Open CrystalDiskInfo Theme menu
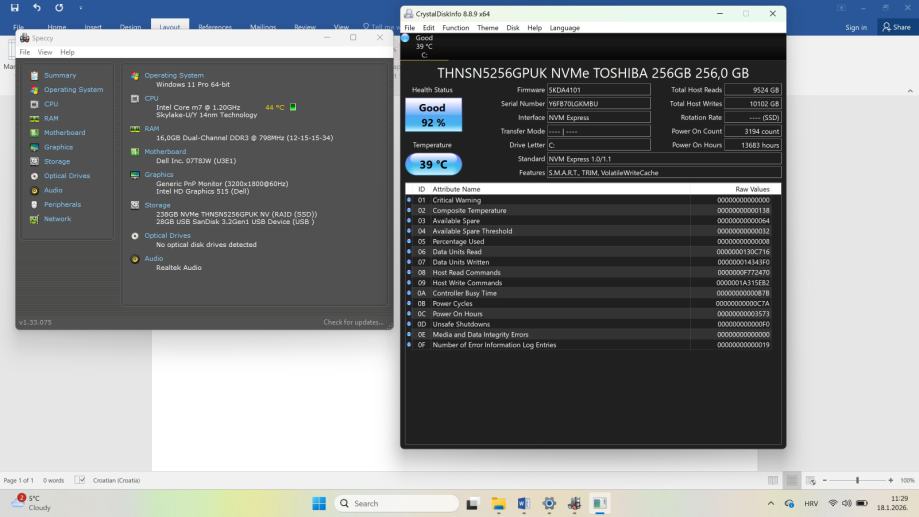919x517 pixels. pyautogui.click(x=488, y=28)
